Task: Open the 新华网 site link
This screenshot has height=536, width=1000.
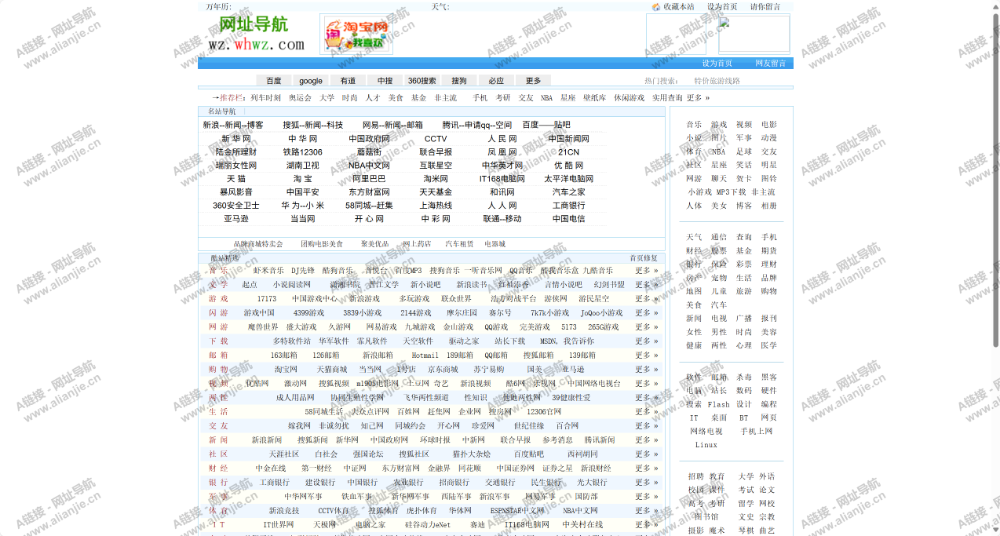Action: pyautogui.click(x=236, y=138)
